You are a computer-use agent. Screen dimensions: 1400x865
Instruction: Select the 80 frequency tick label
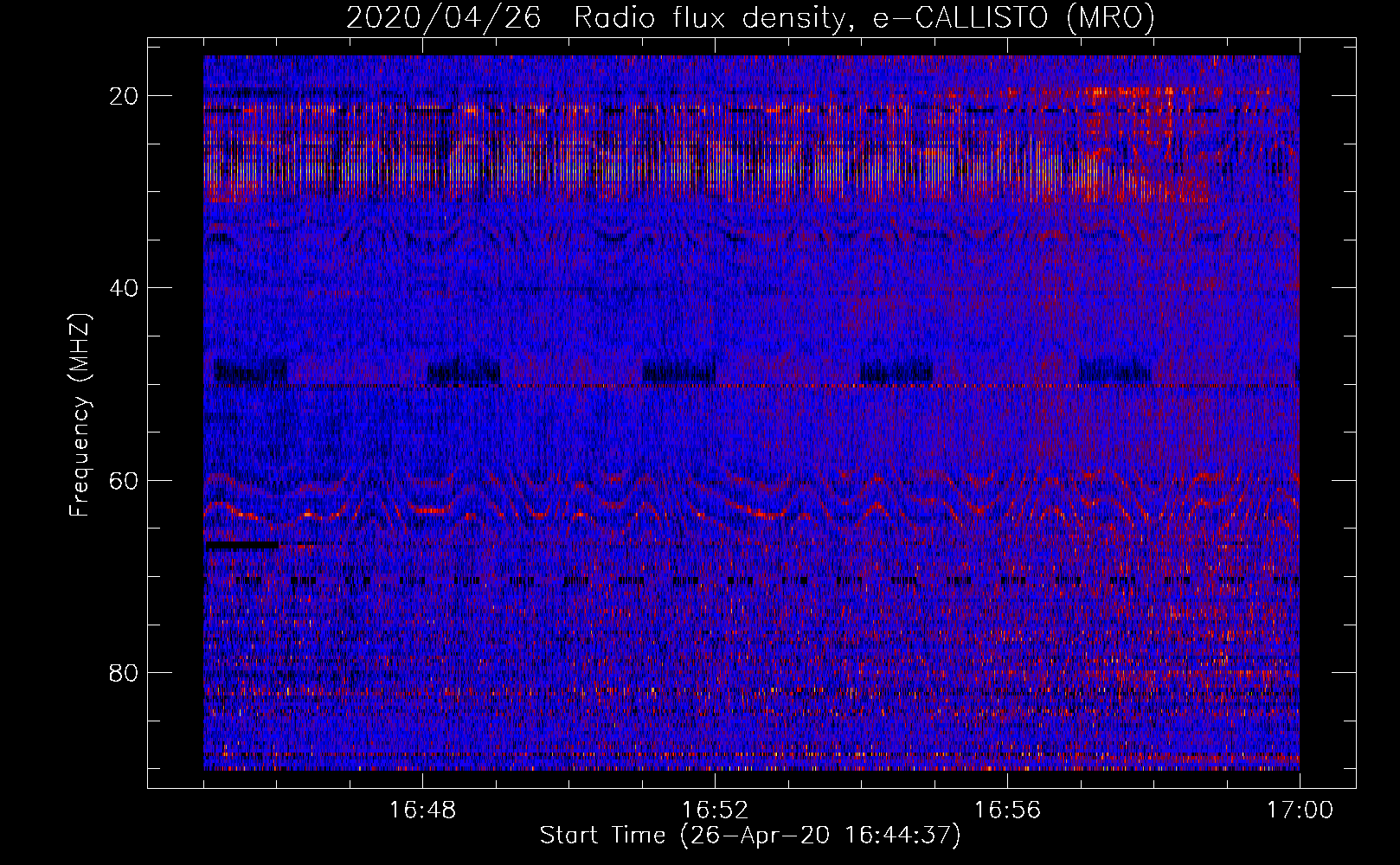124,672
